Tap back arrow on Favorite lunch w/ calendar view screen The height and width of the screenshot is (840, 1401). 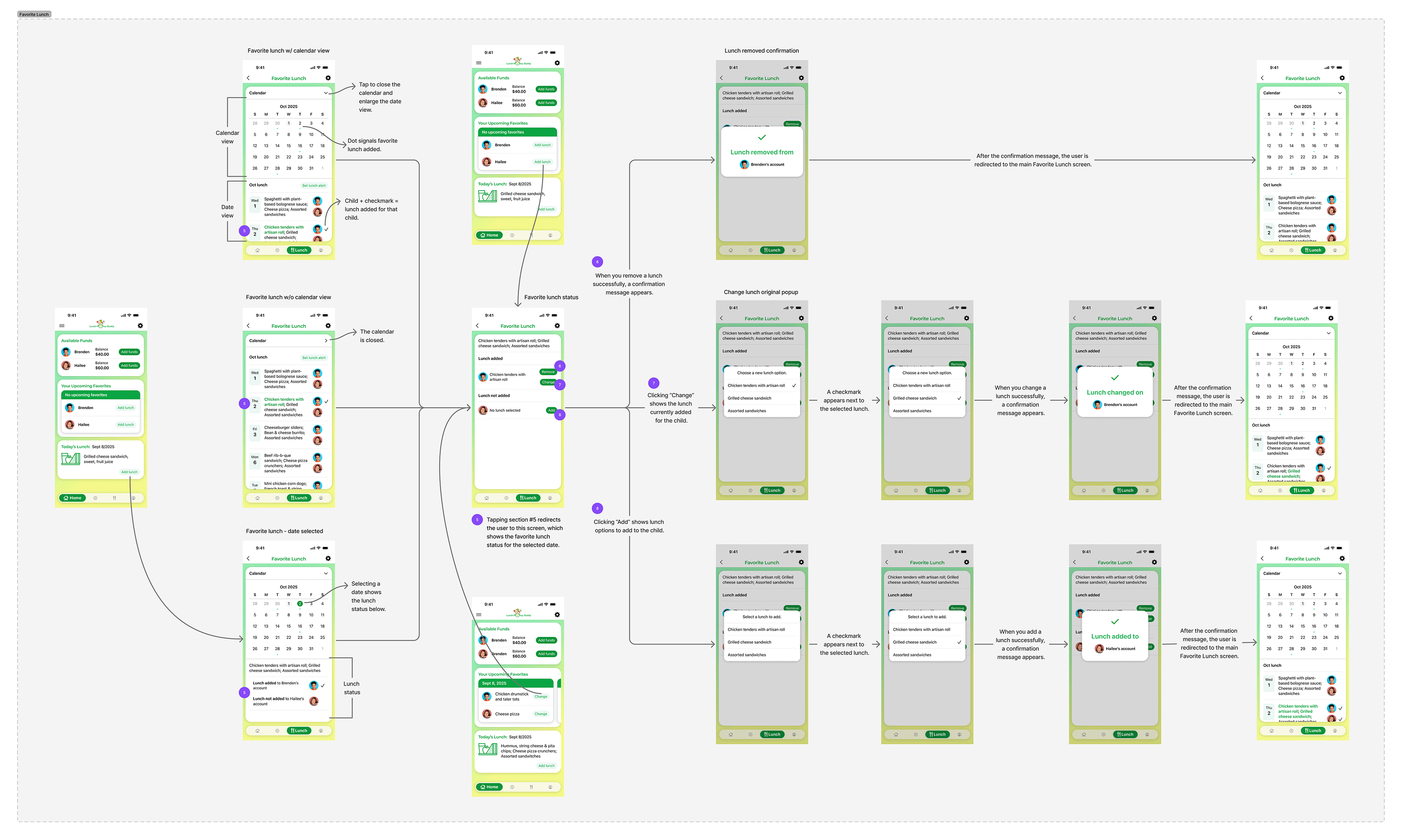tap(248, 78)
